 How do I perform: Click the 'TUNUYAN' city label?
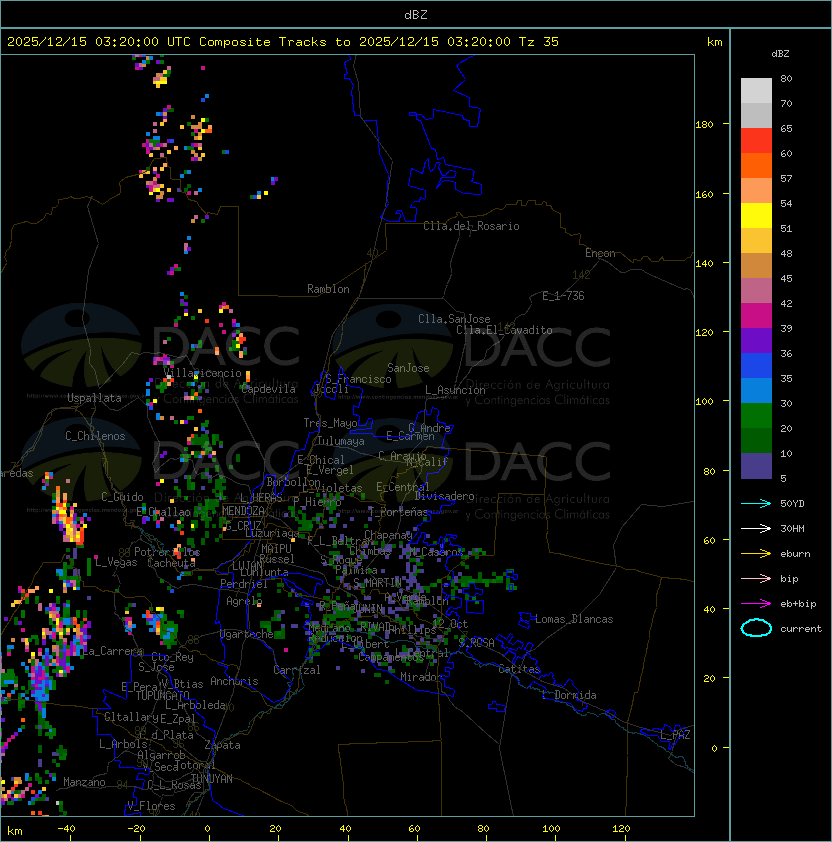[x=212, y=778]
